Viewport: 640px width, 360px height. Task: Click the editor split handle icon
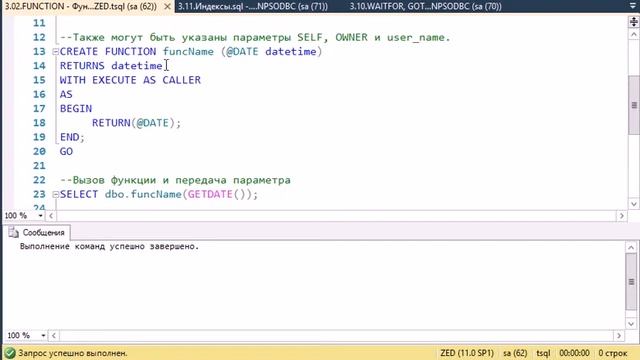[x=633, y=22]
